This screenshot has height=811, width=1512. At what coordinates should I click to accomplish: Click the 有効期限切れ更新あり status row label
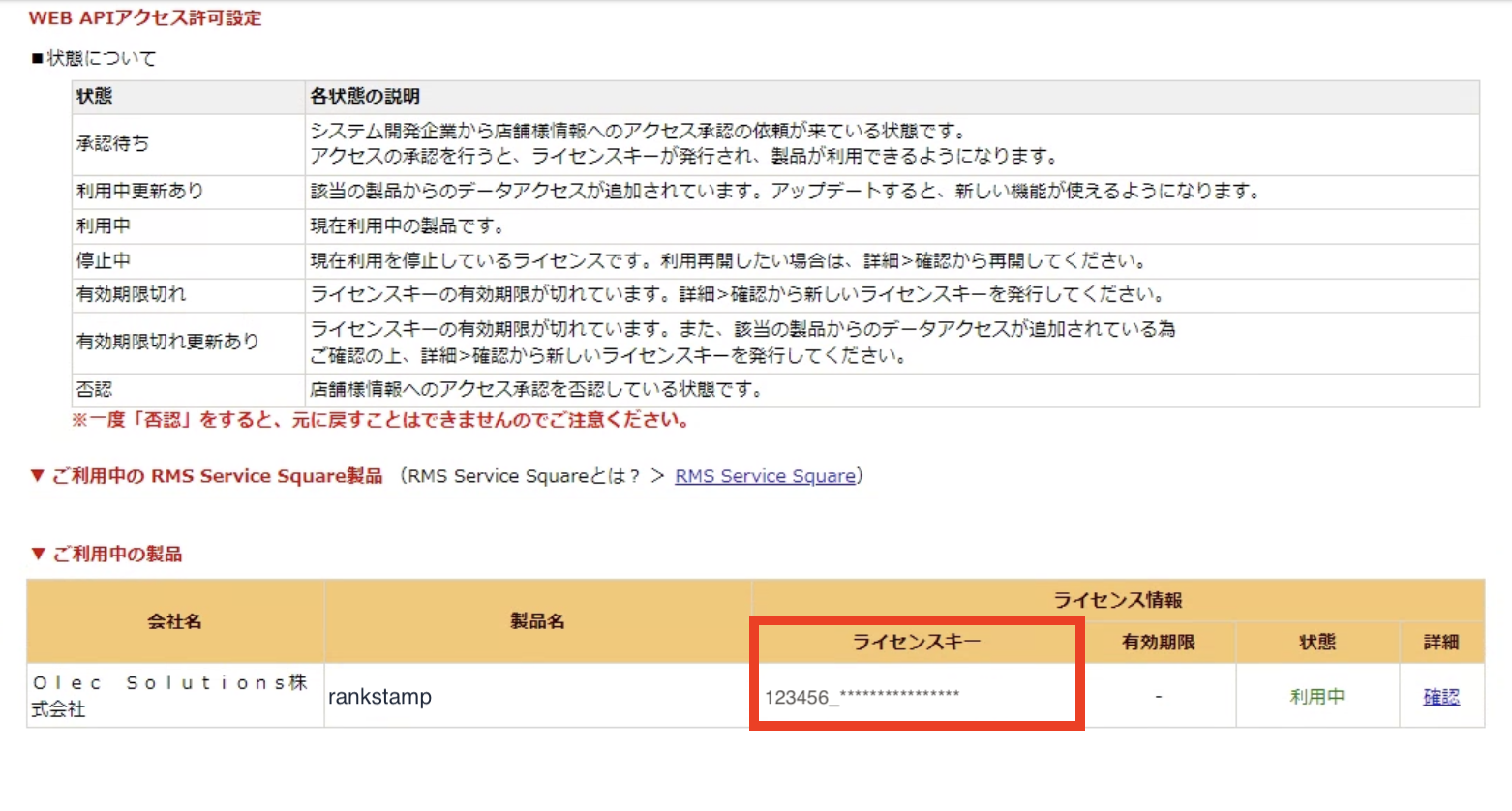[167, 341]
